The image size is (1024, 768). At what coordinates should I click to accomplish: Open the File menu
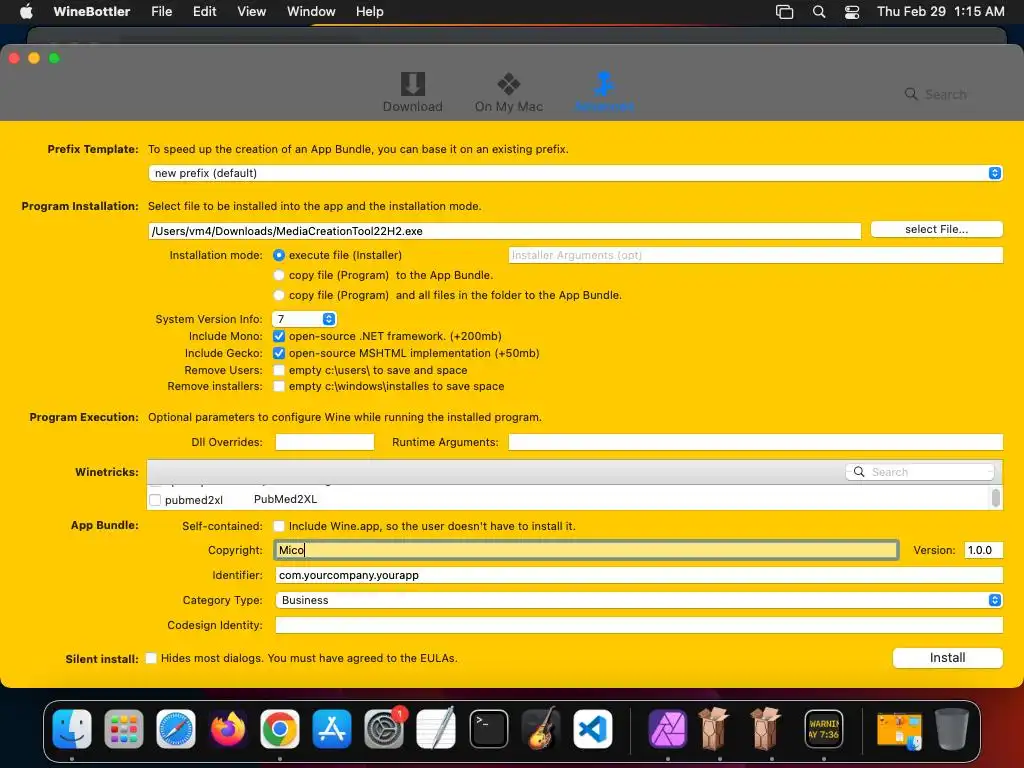coord(161,12)
